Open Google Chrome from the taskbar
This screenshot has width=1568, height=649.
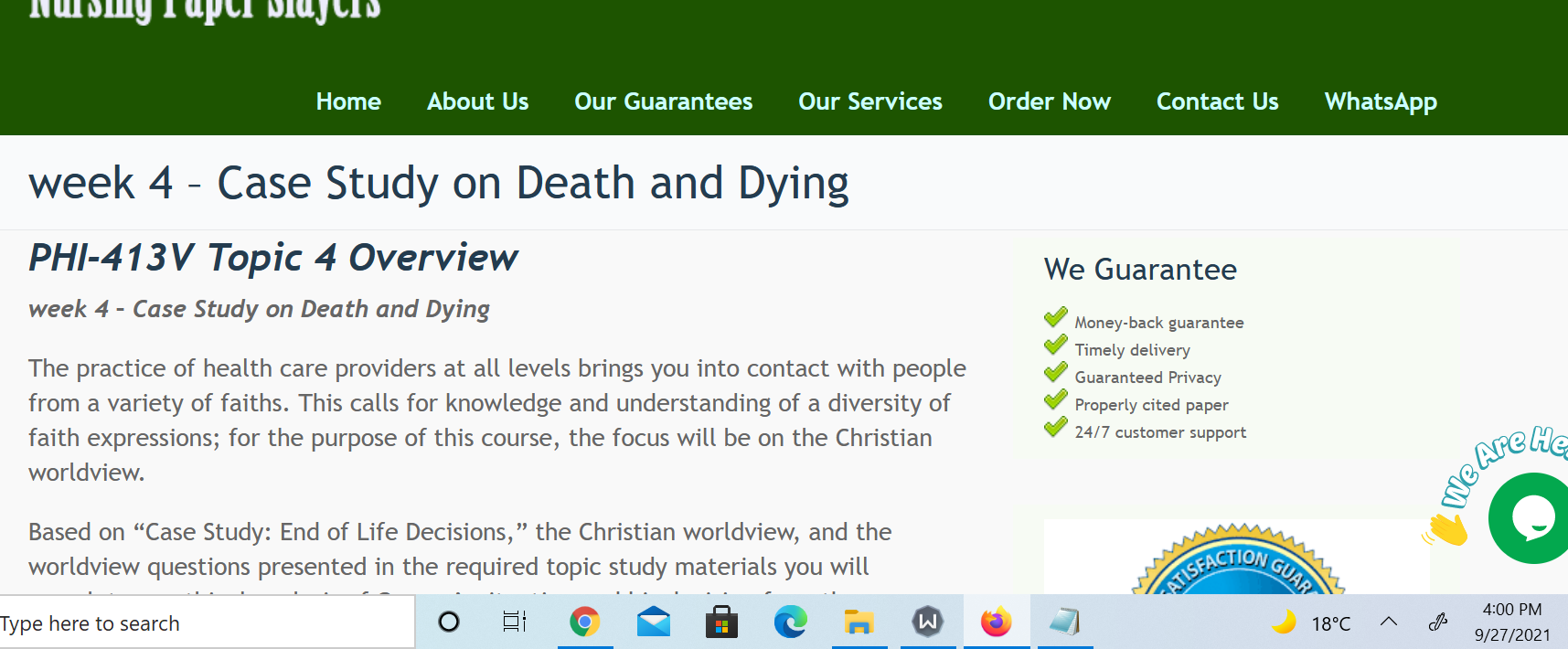click(585, 622)
